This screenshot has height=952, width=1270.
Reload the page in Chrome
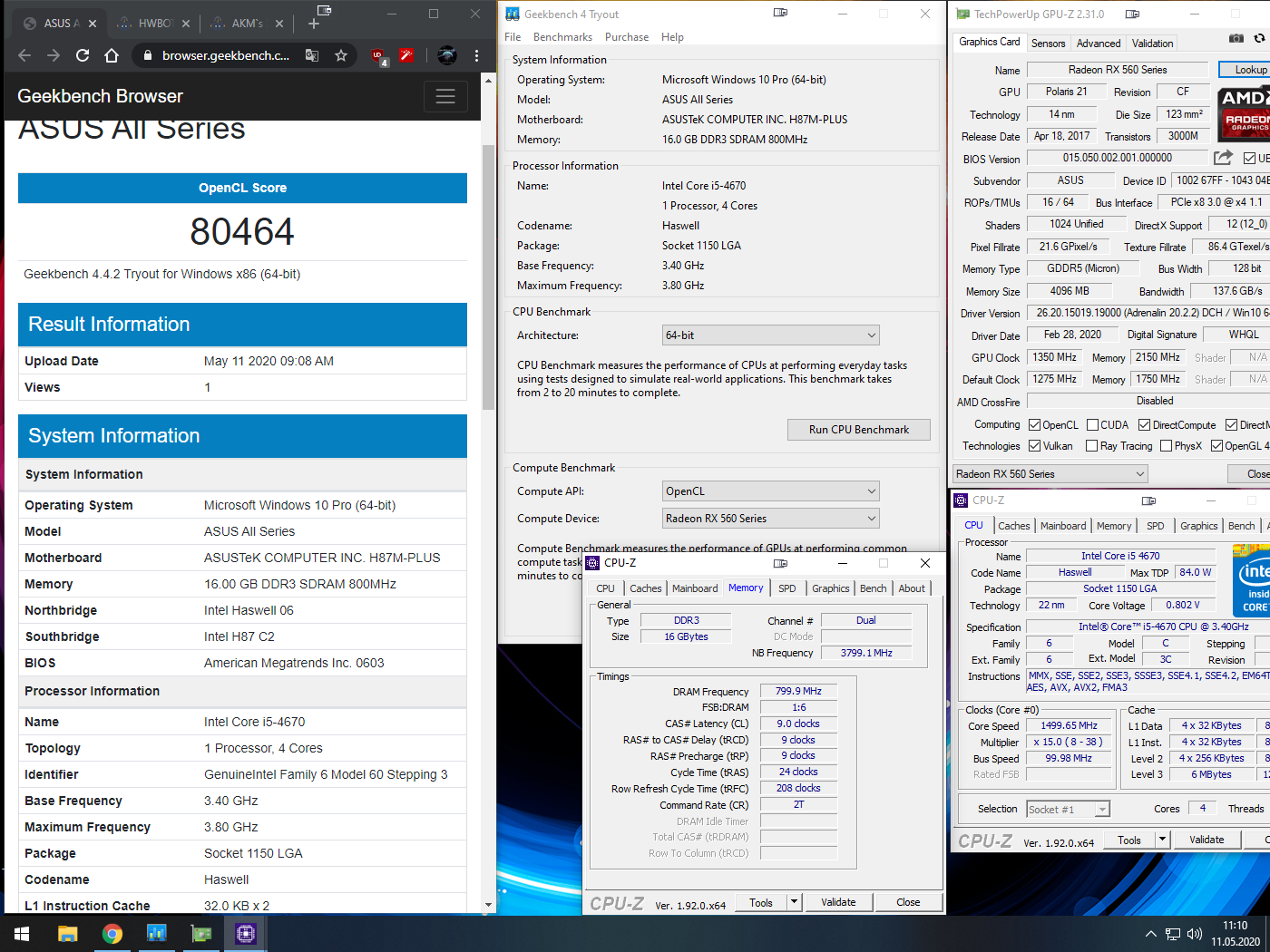tap(83, 55)
